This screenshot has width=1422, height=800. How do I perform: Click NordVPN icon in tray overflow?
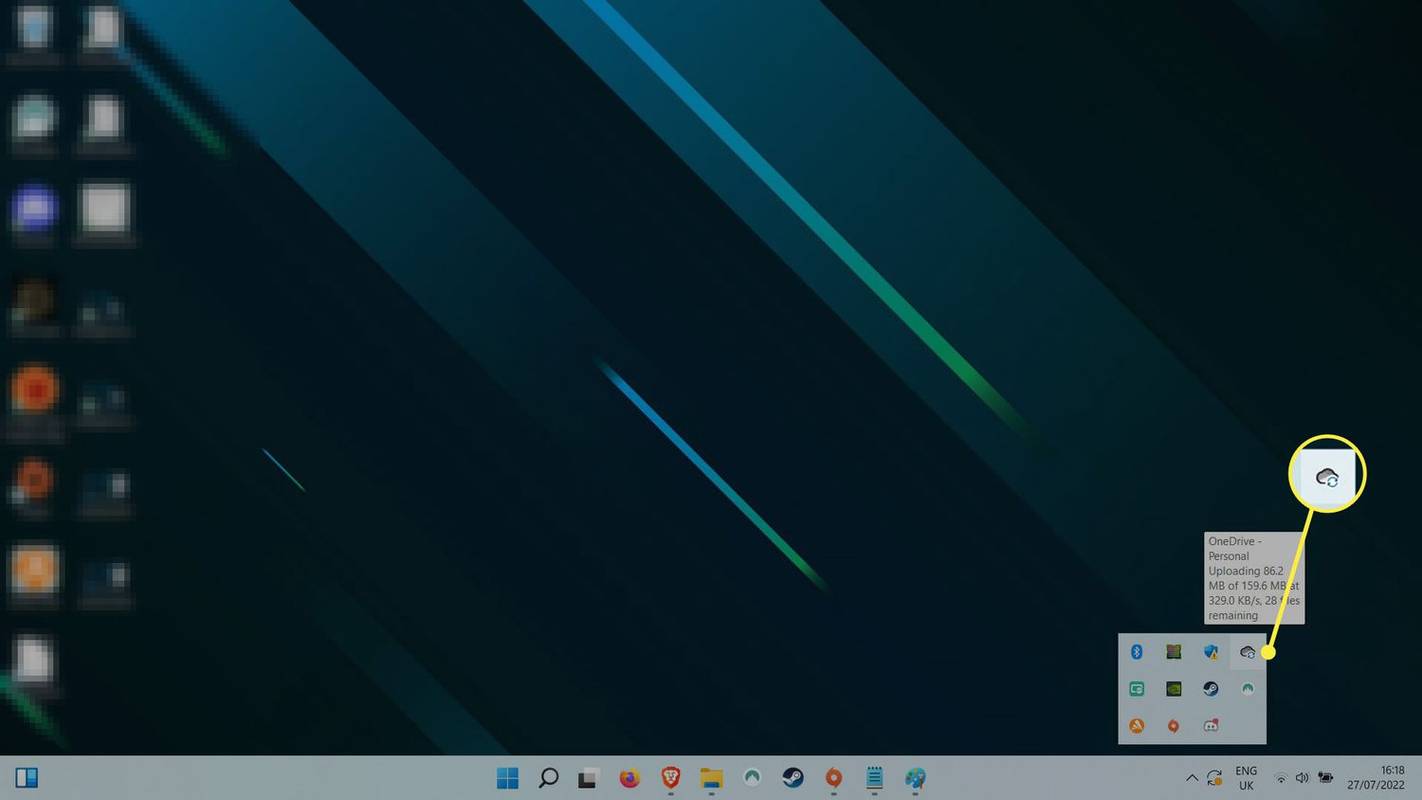point(1247,689)
